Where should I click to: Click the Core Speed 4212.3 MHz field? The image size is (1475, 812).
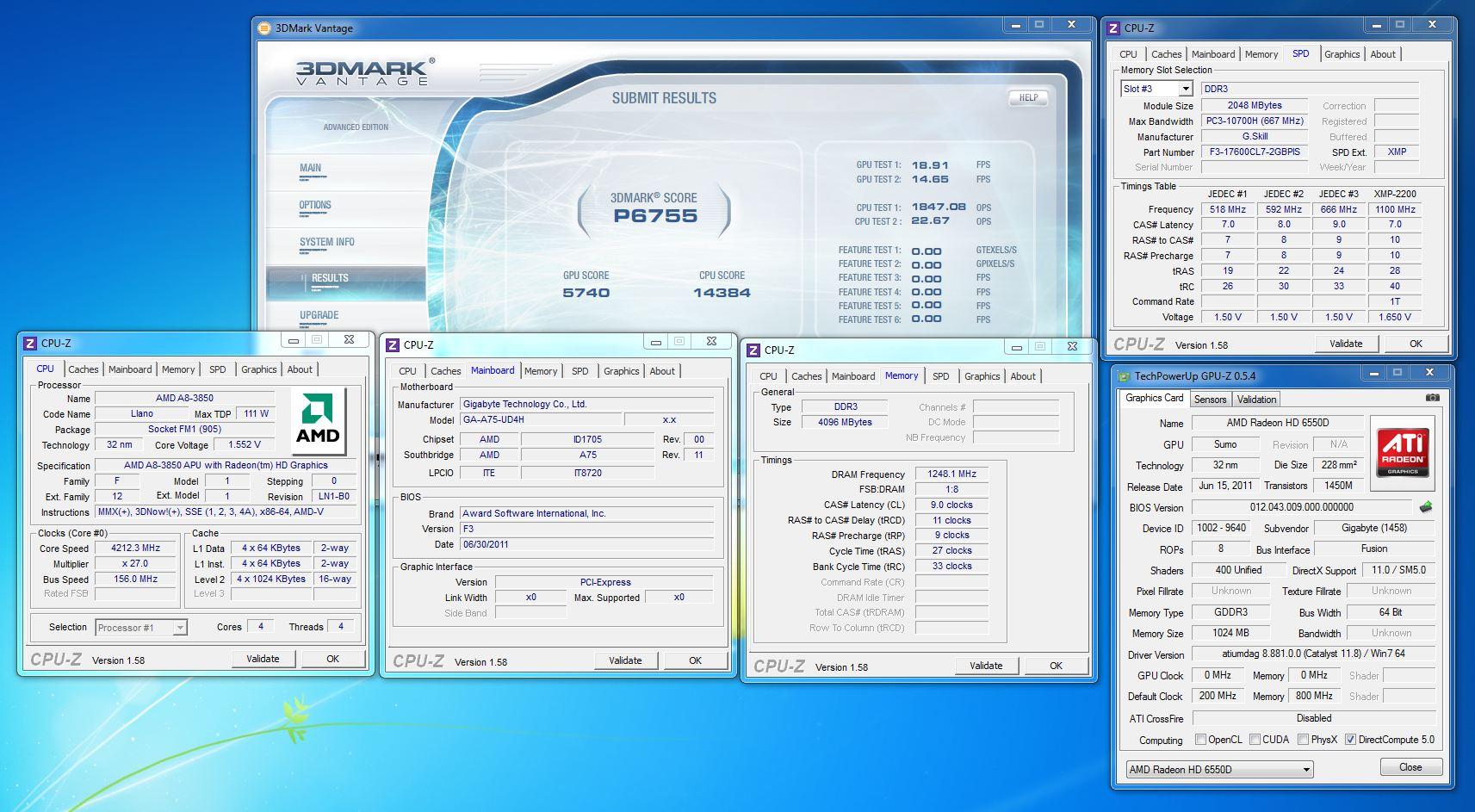coord(136,548)
